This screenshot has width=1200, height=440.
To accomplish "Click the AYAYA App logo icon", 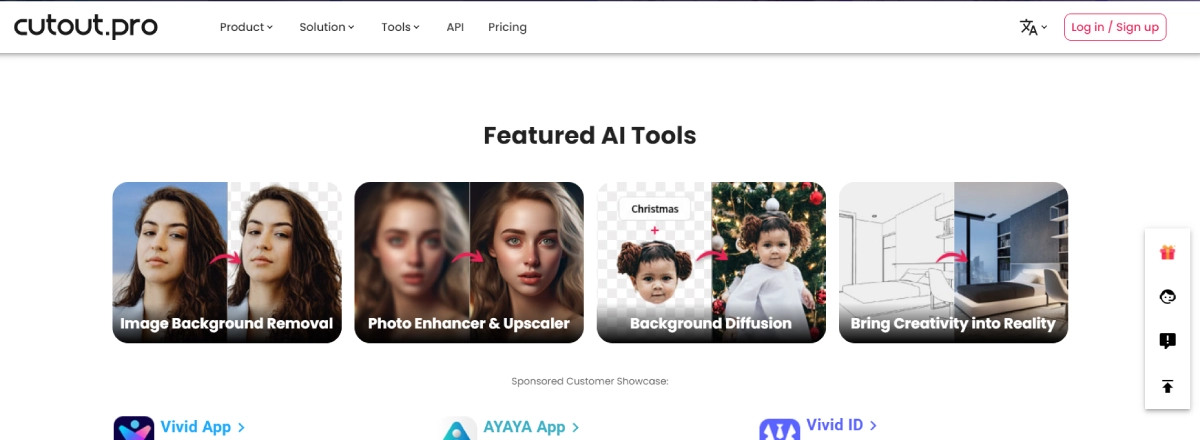I will (461, 429).
